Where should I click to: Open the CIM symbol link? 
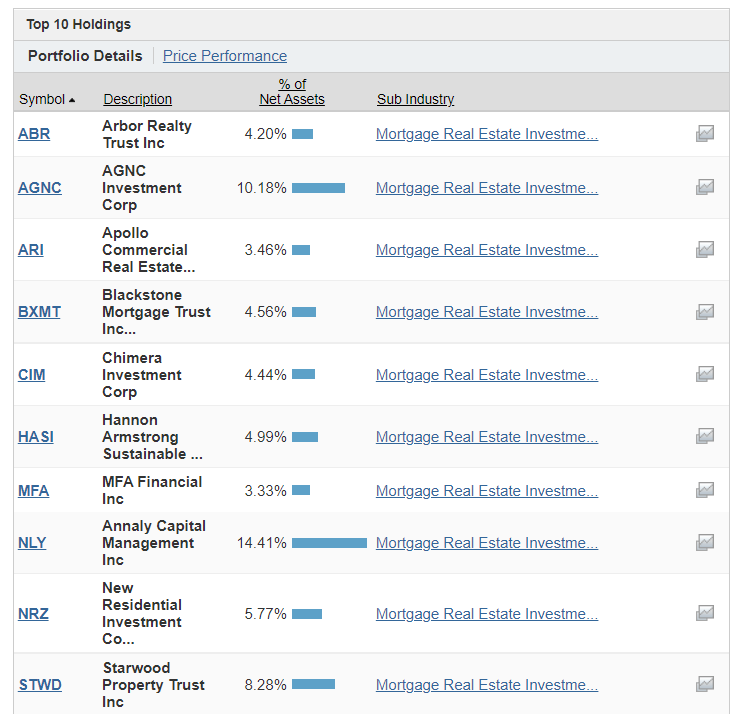pos(32,375)
